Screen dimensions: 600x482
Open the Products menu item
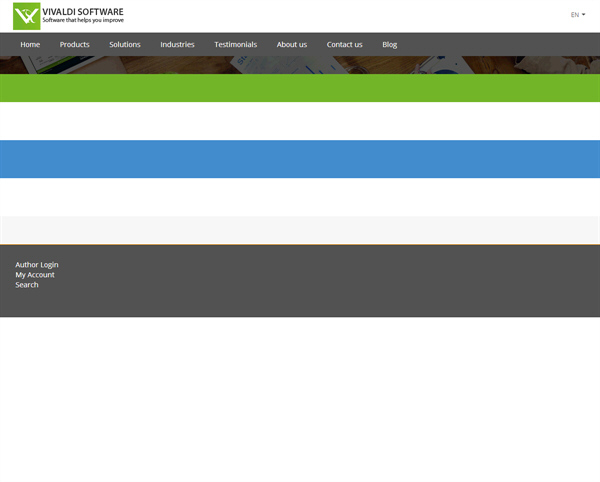74,45
